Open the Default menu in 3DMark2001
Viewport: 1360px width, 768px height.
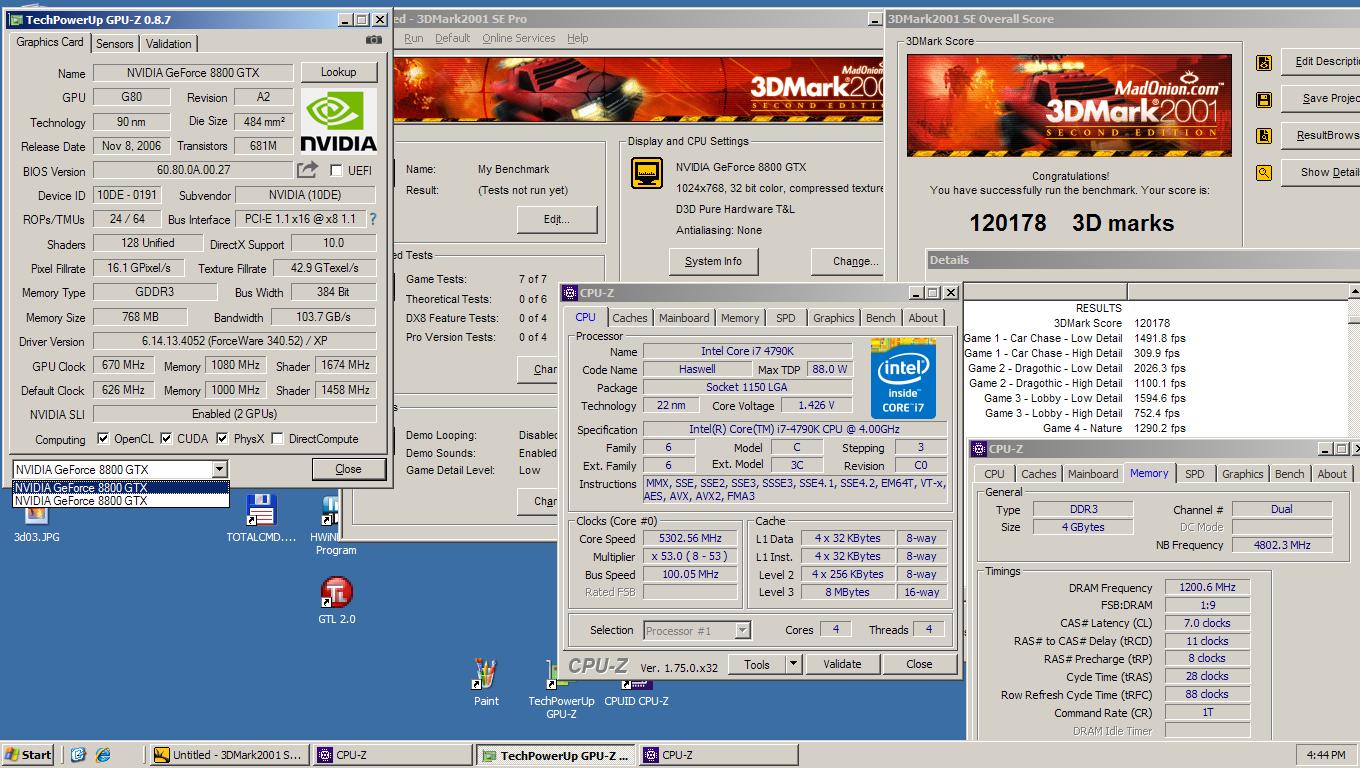452,38
